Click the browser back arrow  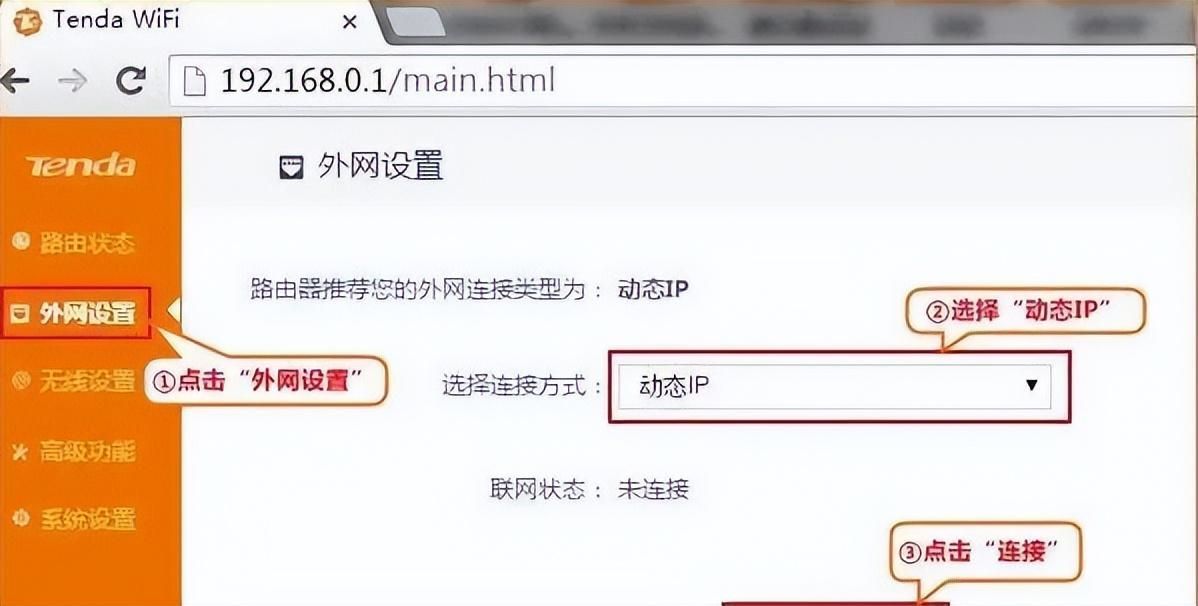point(14,79)
